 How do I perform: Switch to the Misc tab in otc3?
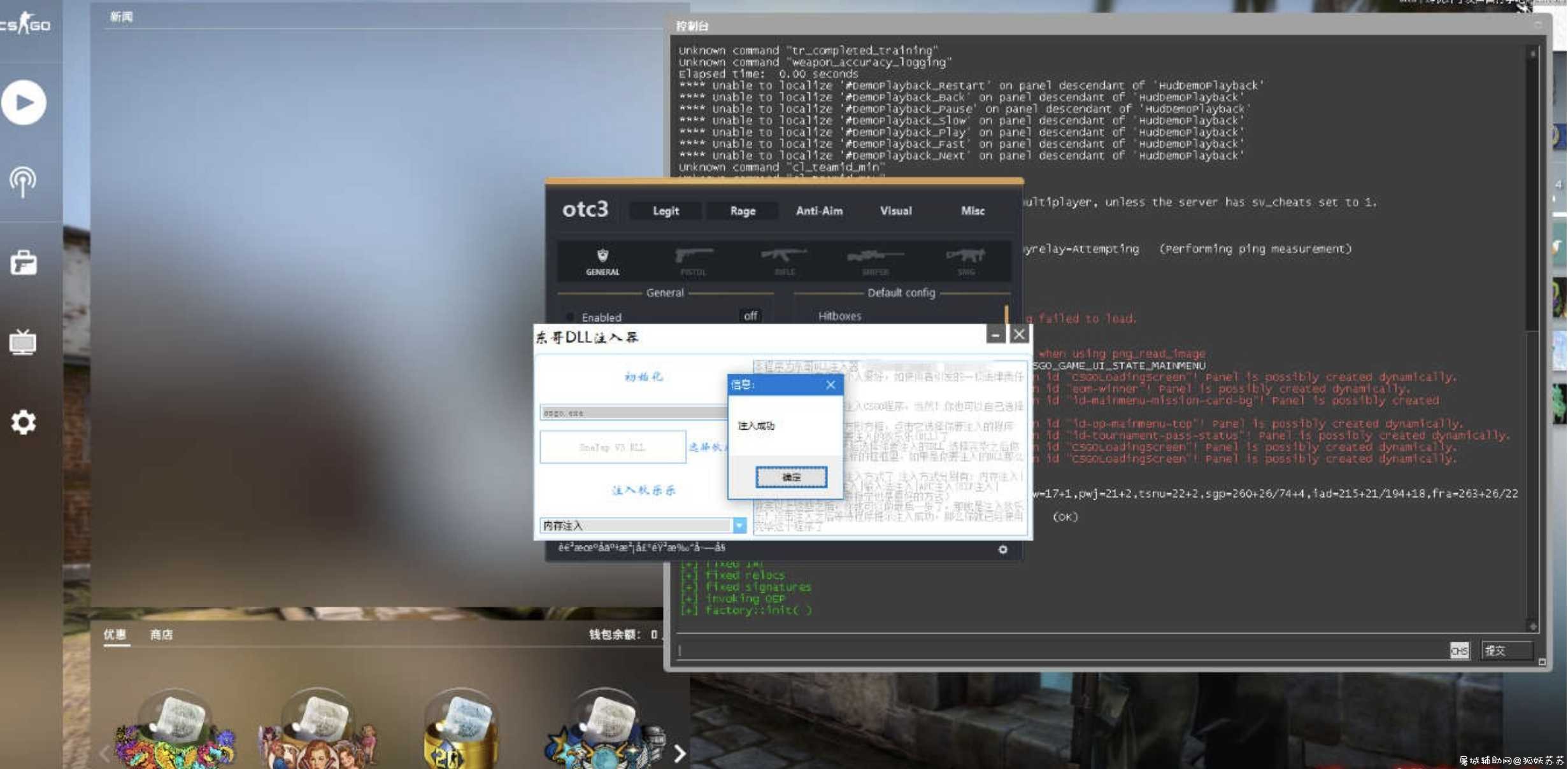[973, 211]
